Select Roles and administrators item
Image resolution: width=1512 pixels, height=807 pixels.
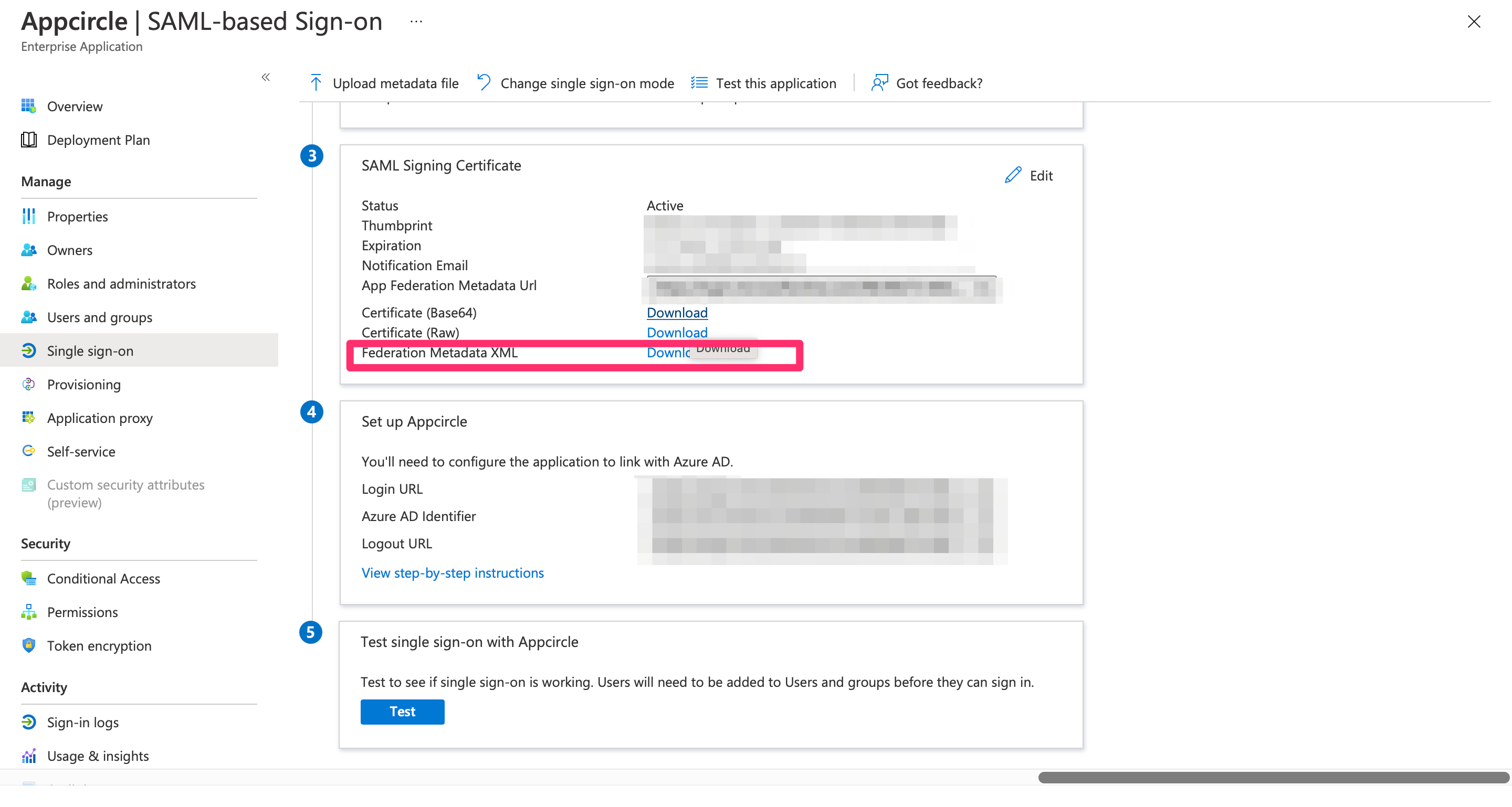click(121, 283)
